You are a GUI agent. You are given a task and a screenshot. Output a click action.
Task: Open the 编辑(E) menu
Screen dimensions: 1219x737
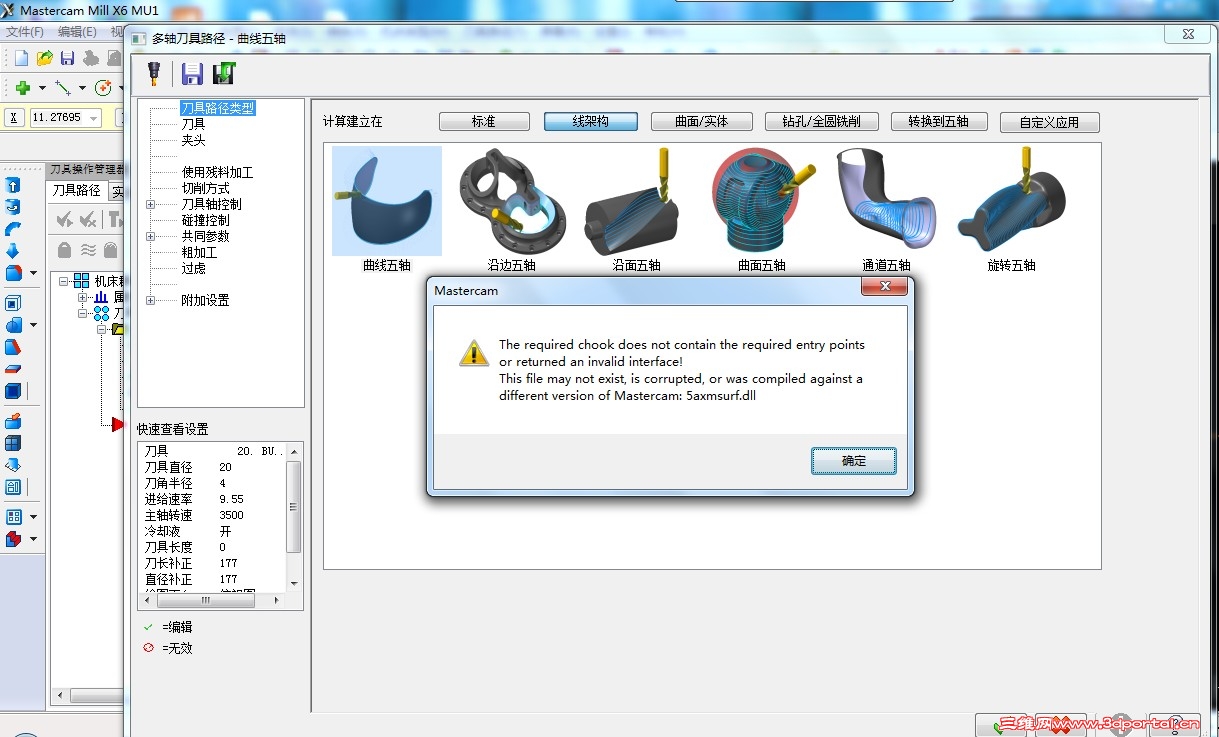77,32
